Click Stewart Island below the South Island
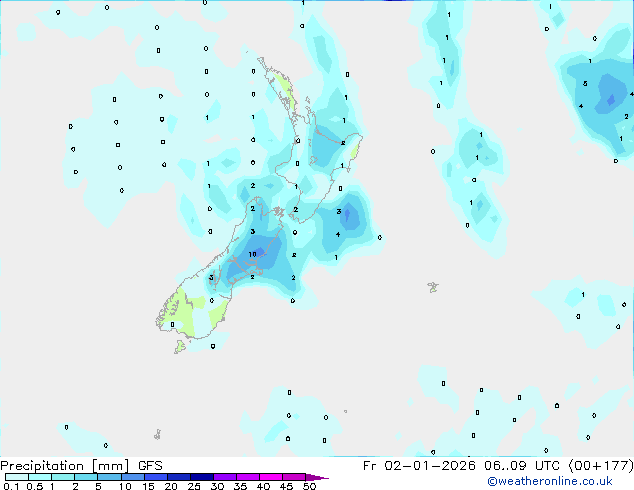The height and width of the screenshot is (490, 634). pyautogui.click(x=180, y=346)
